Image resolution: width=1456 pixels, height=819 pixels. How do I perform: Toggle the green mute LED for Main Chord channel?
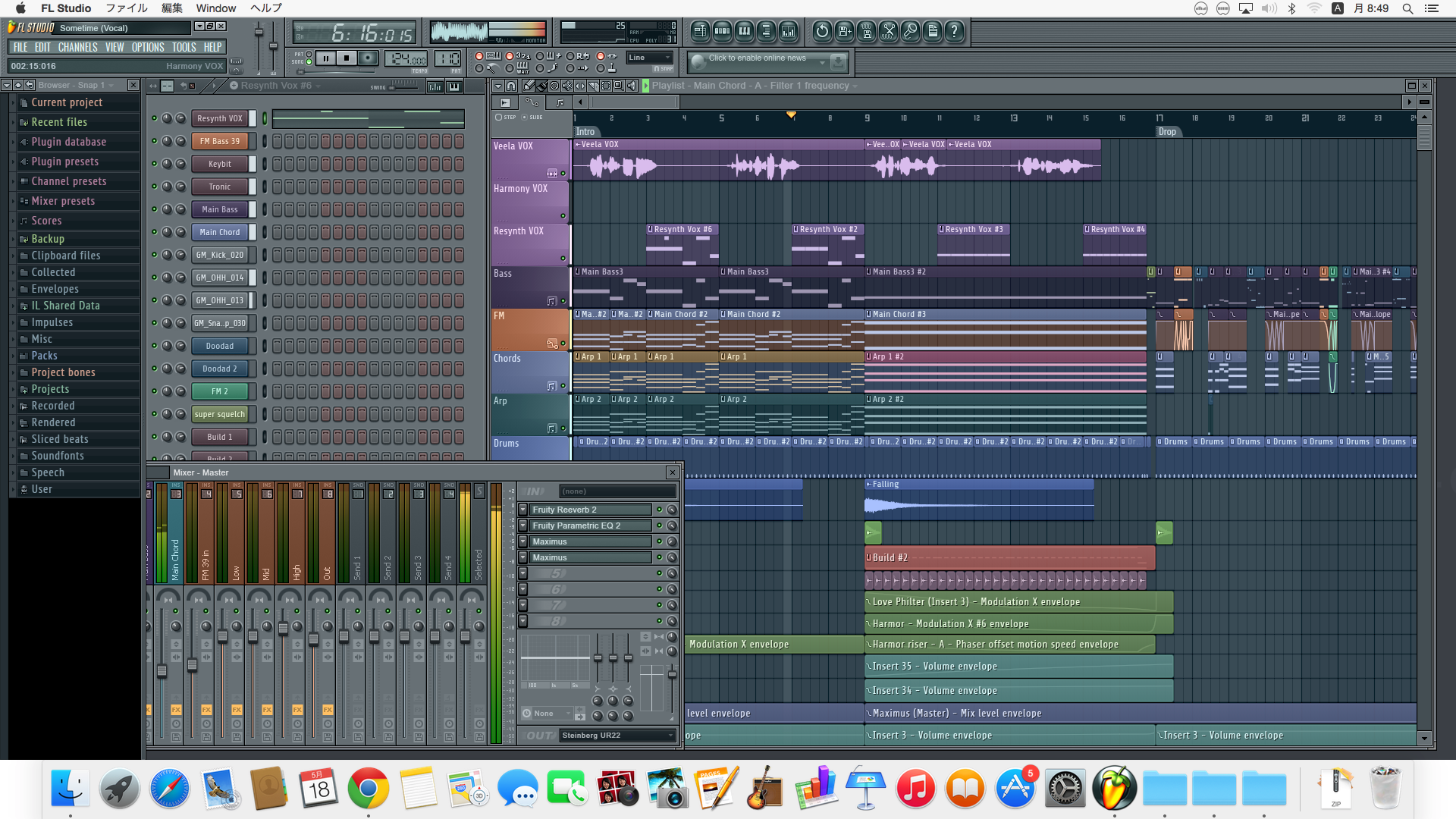point(155,232)
